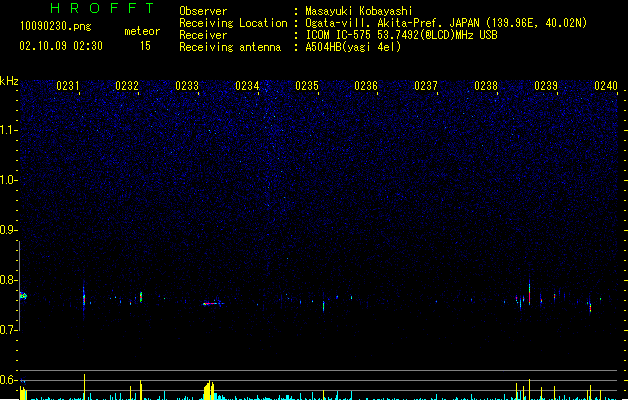Image resolution: width=629 pixels, height=400 pixels.
Task: Click the 0.7 kHz axis label
Action: pos(9,330)
